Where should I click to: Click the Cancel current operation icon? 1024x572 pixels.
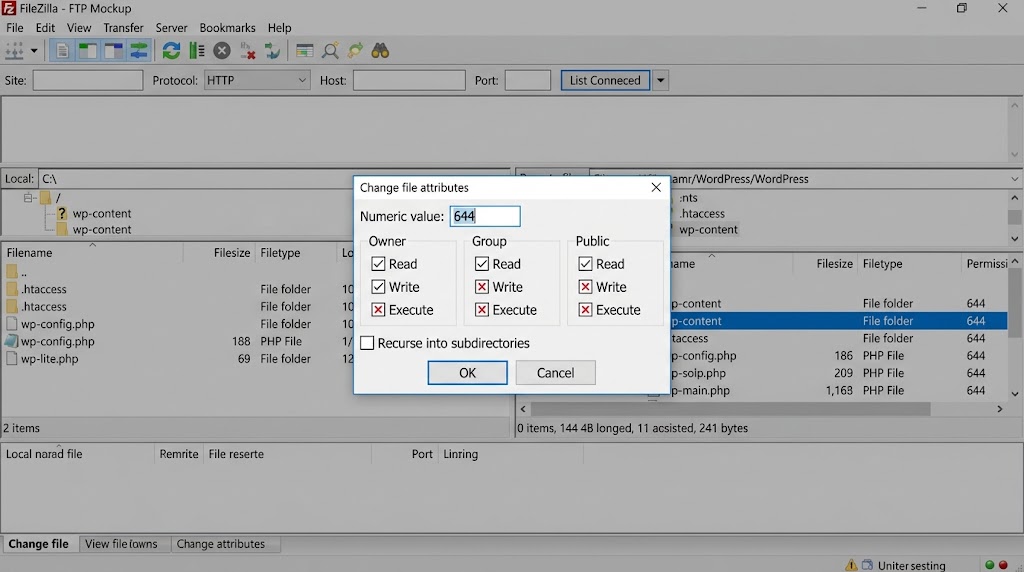coord(222,50)
